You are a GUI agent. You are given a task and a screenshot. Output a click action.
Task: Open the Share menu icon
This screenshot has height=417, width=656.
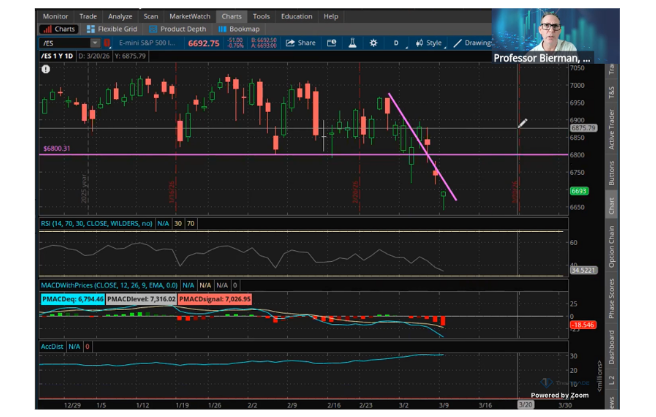point(290,43)
